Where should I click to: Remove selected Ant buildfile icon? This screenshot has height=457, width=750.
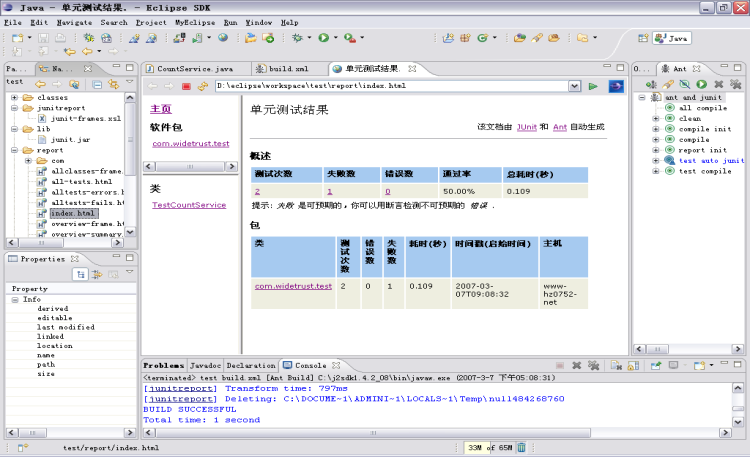pyautogui.click(x=718, y=84)
